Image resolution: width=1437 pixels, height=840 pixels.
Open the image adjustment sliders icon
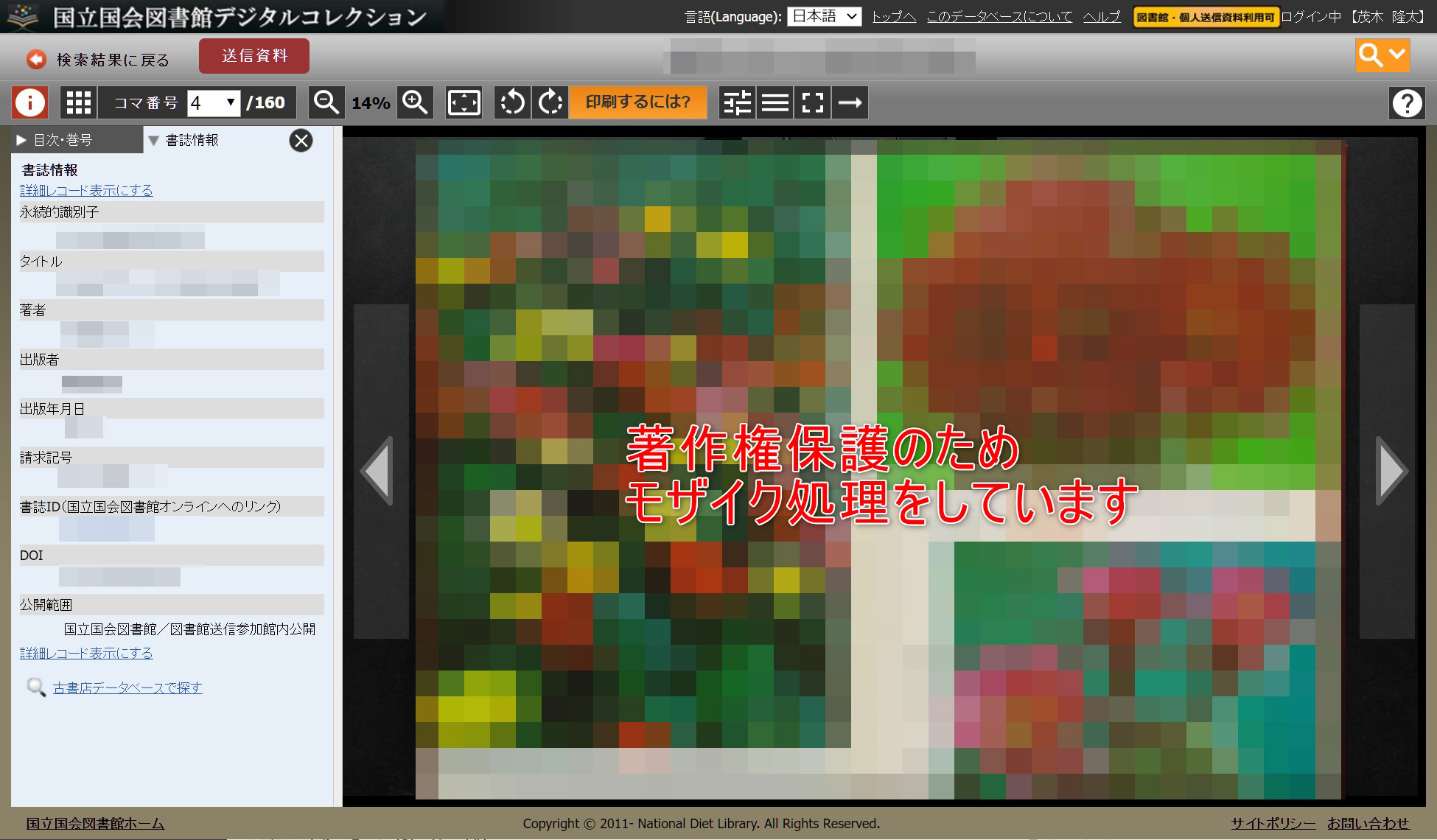coord(737,102)
